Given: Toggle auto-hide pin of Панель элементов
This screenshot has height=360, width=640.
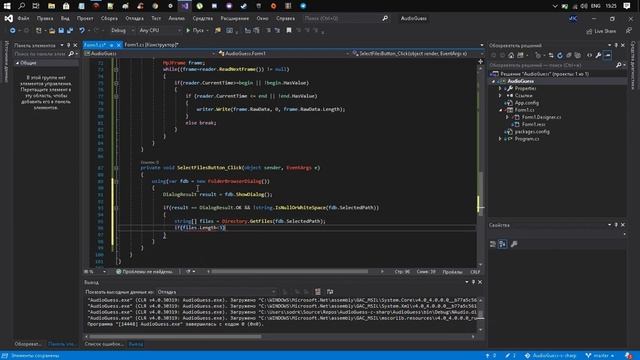Looking at the screenshot, I should coord(68,45).
